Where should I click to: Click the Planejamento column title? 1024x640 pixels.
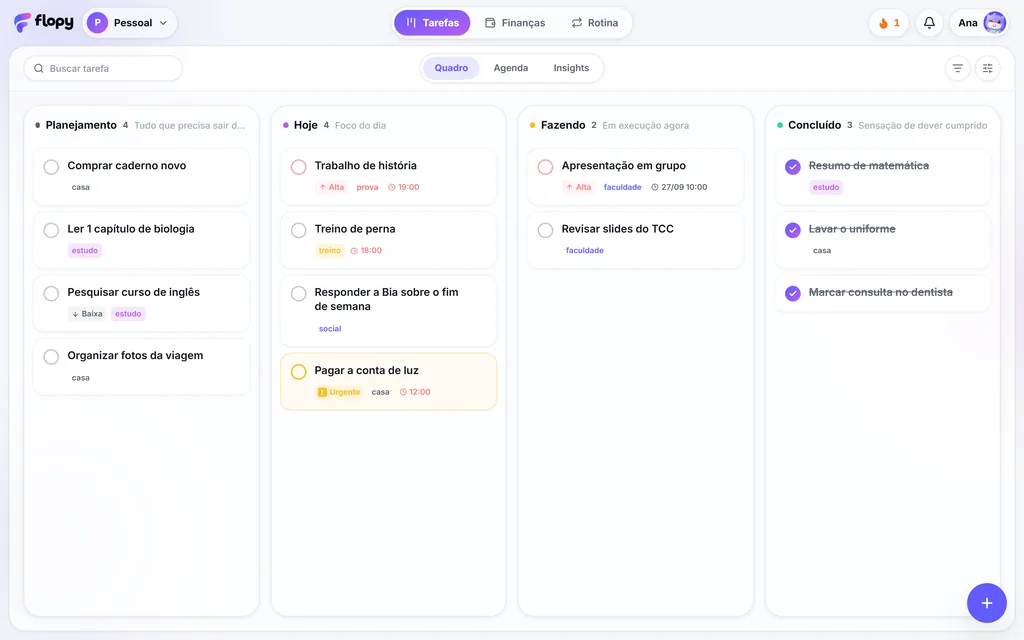click(x=81, y=125)
